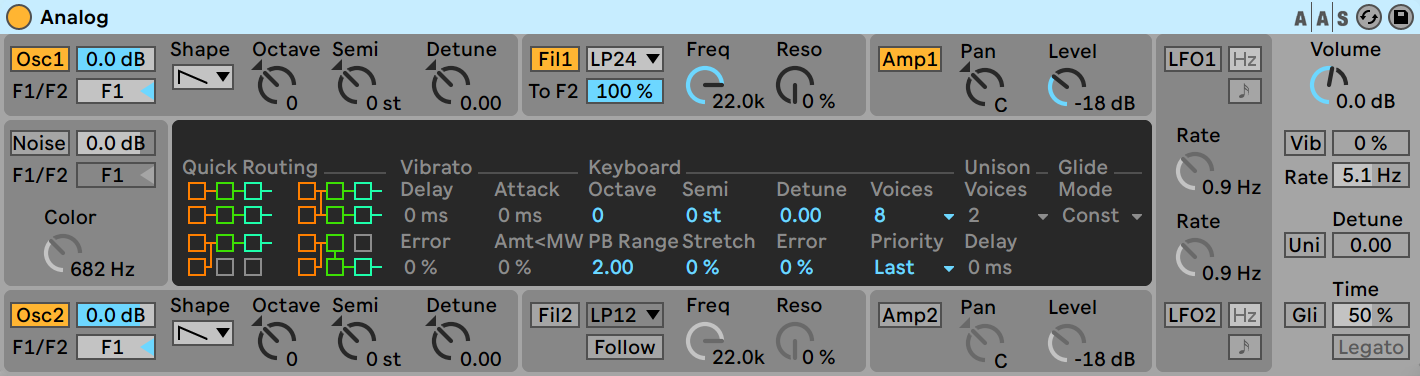Select the last Quick Routing diagram
Viewport: 1420px width, 376px height.
click(340, 255)
